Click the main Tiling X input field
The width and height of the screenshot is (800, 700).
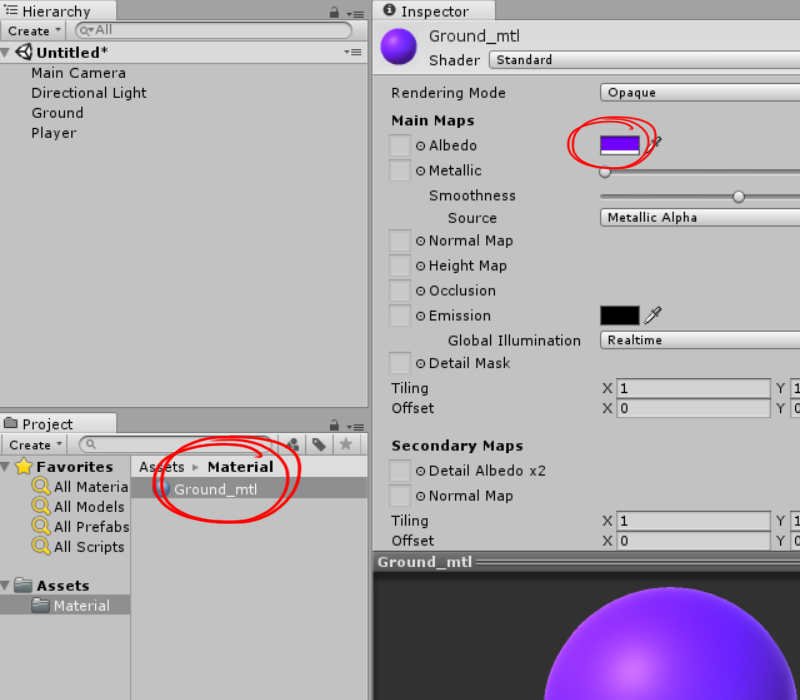point(693,388)
